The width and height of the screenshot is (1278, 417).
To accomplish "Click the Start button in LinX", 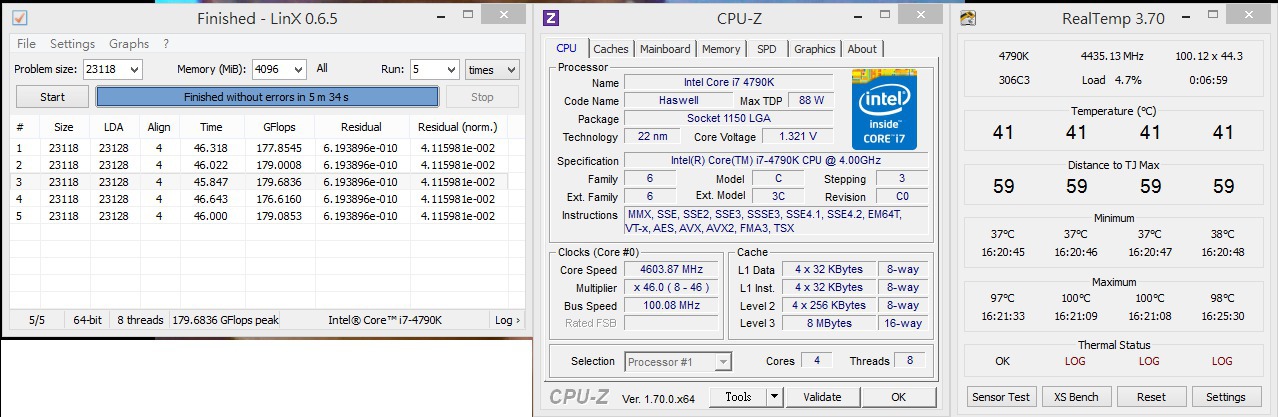I will [x=52, y=97].
